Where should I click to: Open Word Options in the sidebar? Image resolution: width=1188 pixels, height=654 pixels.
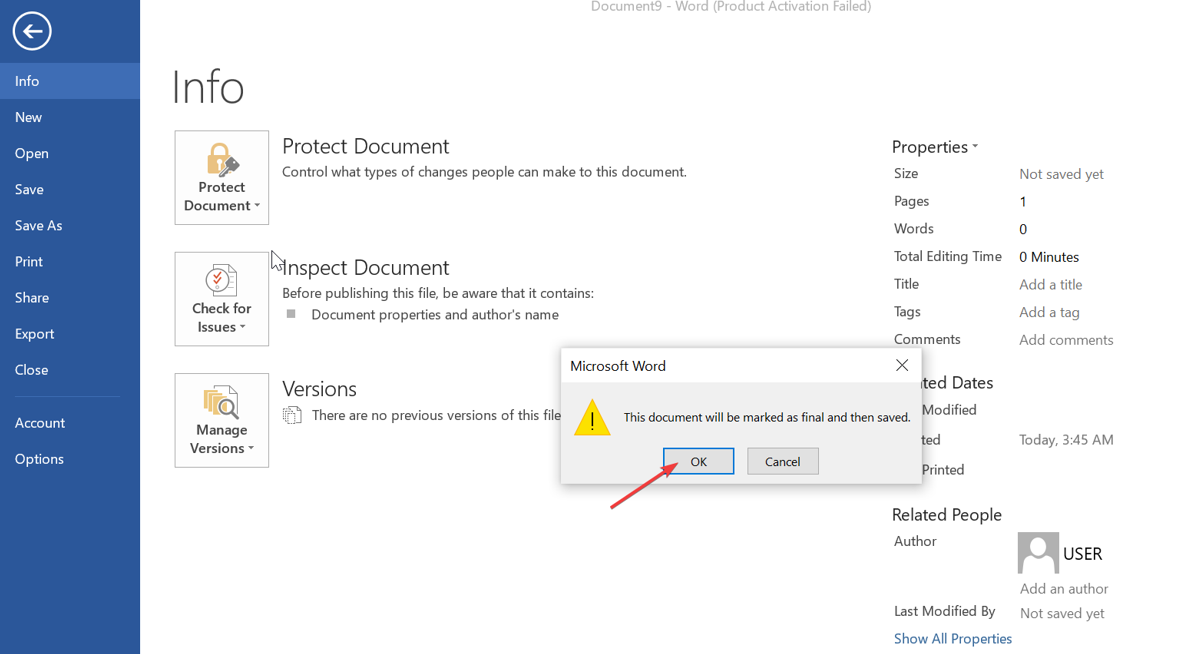pyautogui.click(x=39, y=459)
